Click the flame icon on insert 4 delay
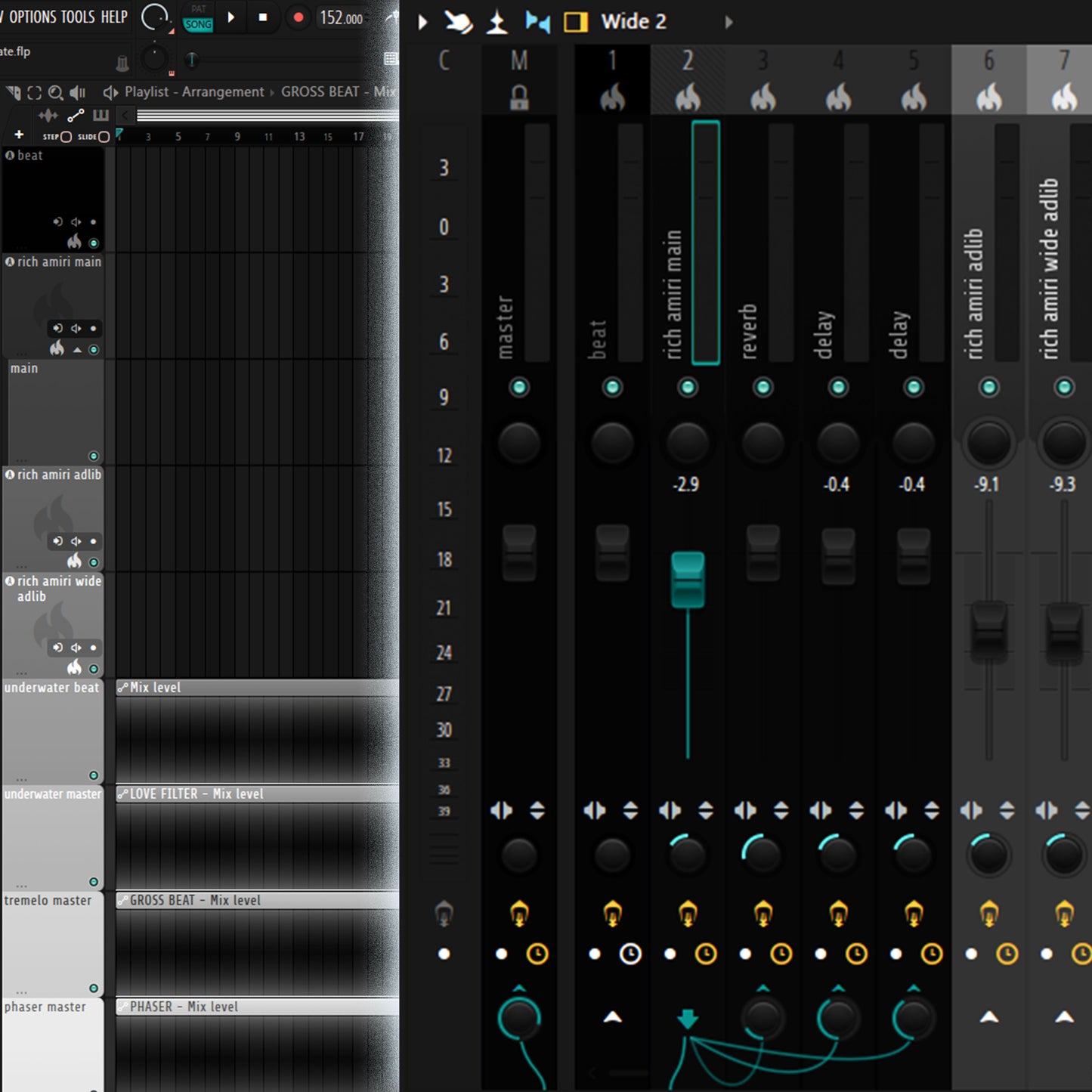This screenshot has height=1092, width=1092. pyautogui.click(x=838, y=97)
